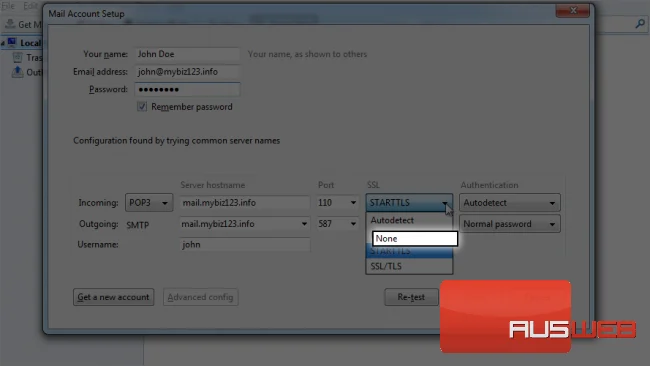This screenshot has width=650, height=366.
Task: Close the Mail Account Setup dialog
Action: 572,11
